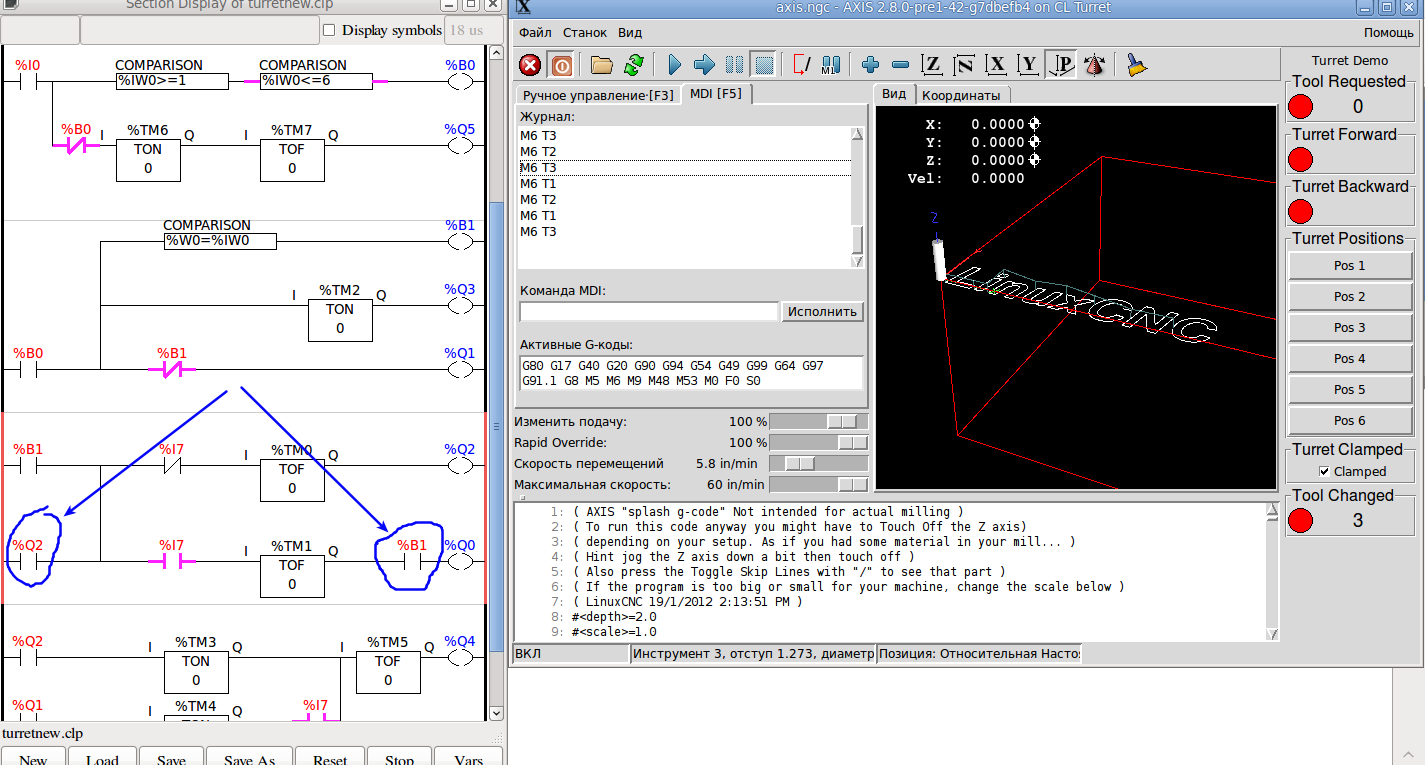Select the perspective view P icon
This screenshot has height=765, width=1425.
coord(1061,65)
